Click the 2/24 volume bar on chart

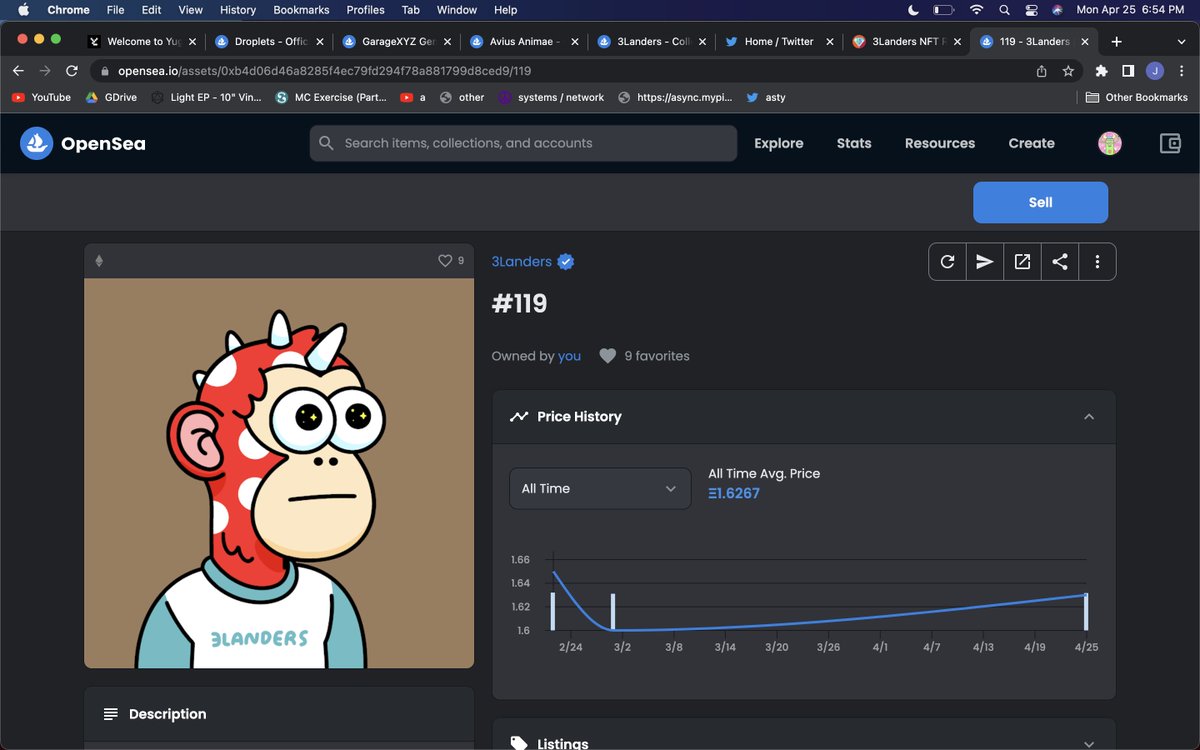[x=552, y=612]
